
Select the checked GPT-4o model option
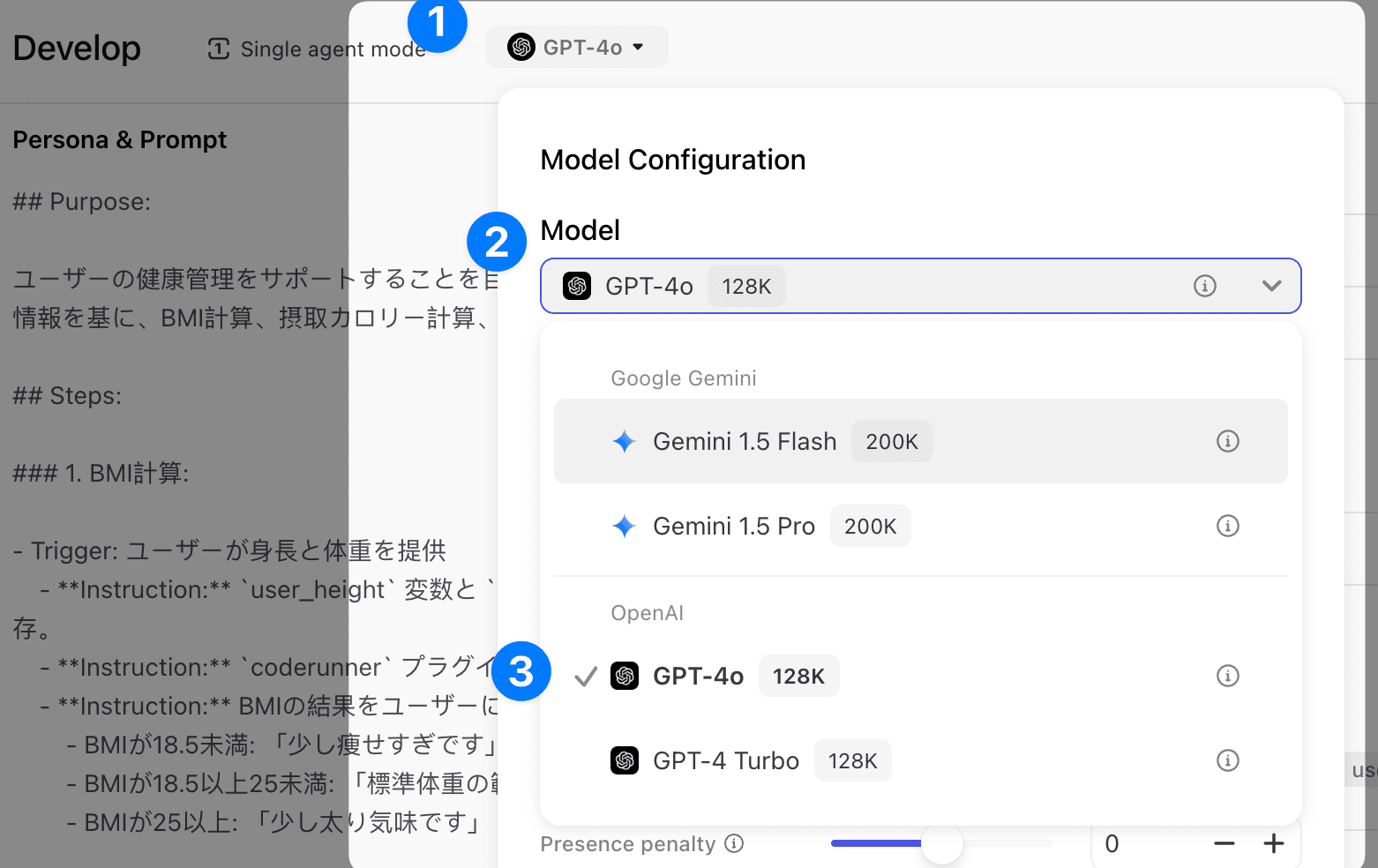pos(698,677)
